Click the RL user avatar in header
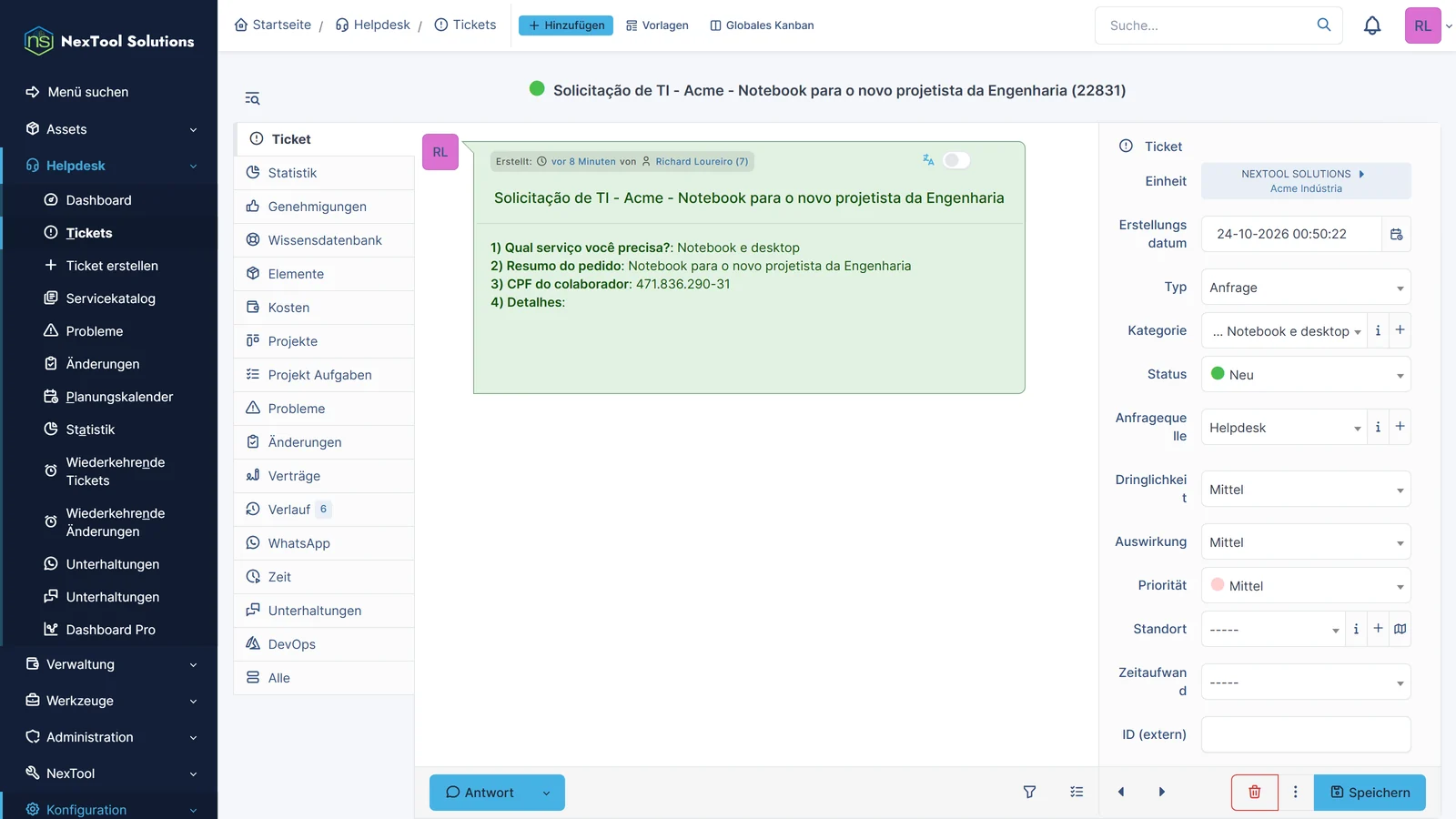This screenshot has width=1456, height=819. 1422,25
